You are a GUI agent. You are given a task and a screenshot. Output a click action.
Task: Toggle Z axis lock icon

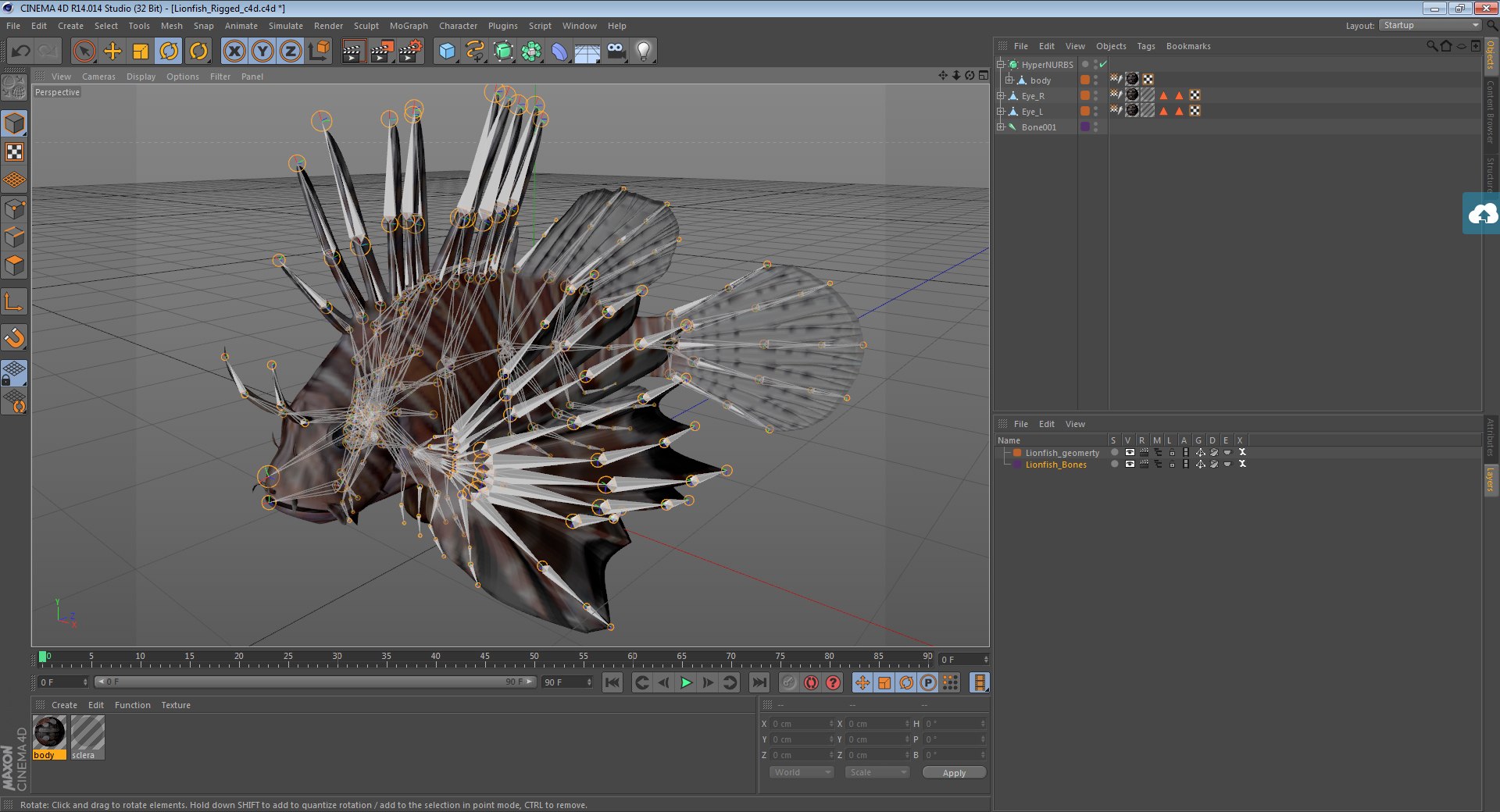(291, 52)
